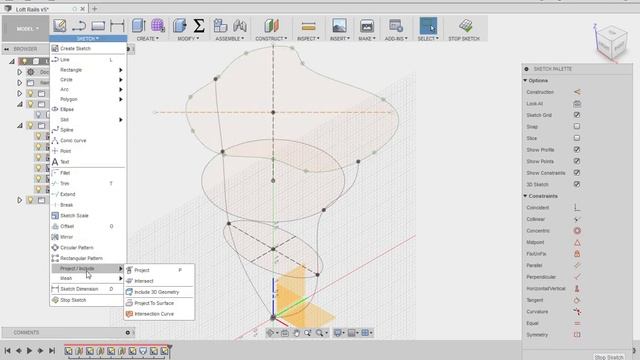
Task: Click the Concentric constraint icon
Action: (x=577, y=231)
